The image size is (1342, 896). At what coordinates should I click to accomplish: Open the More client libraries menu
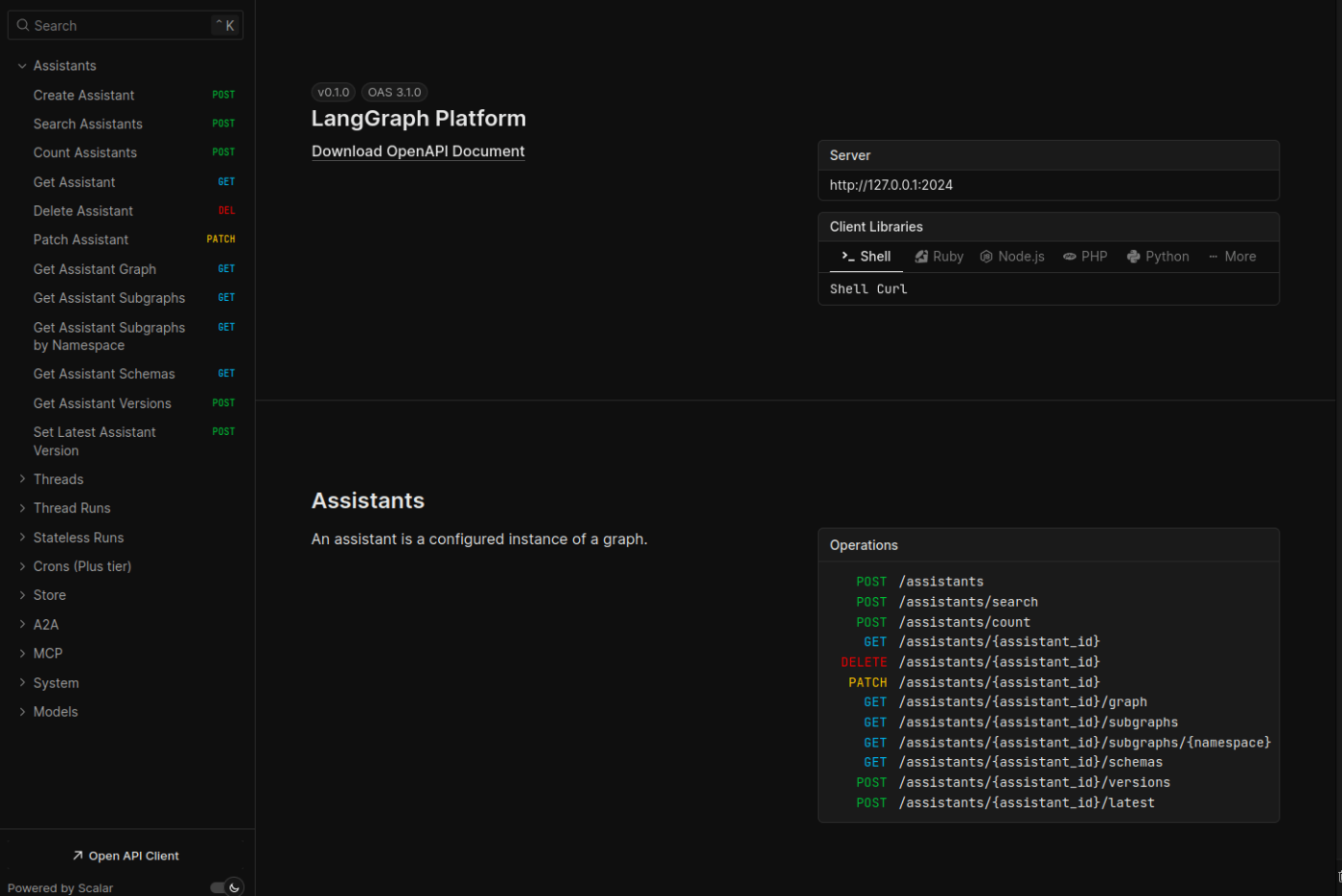[1232, 257]
